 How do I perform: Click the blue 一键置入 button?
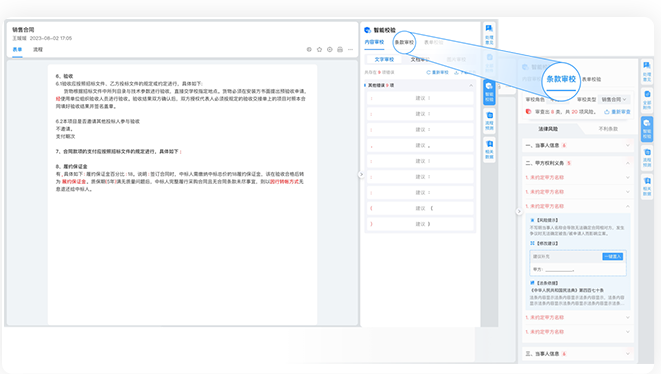pos(613,256)
